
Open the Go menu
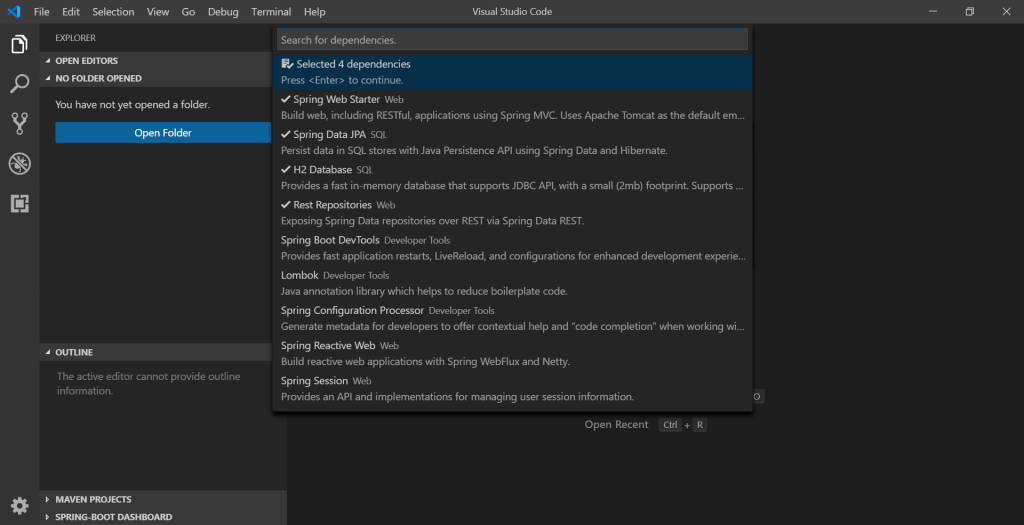pos(188,12)
